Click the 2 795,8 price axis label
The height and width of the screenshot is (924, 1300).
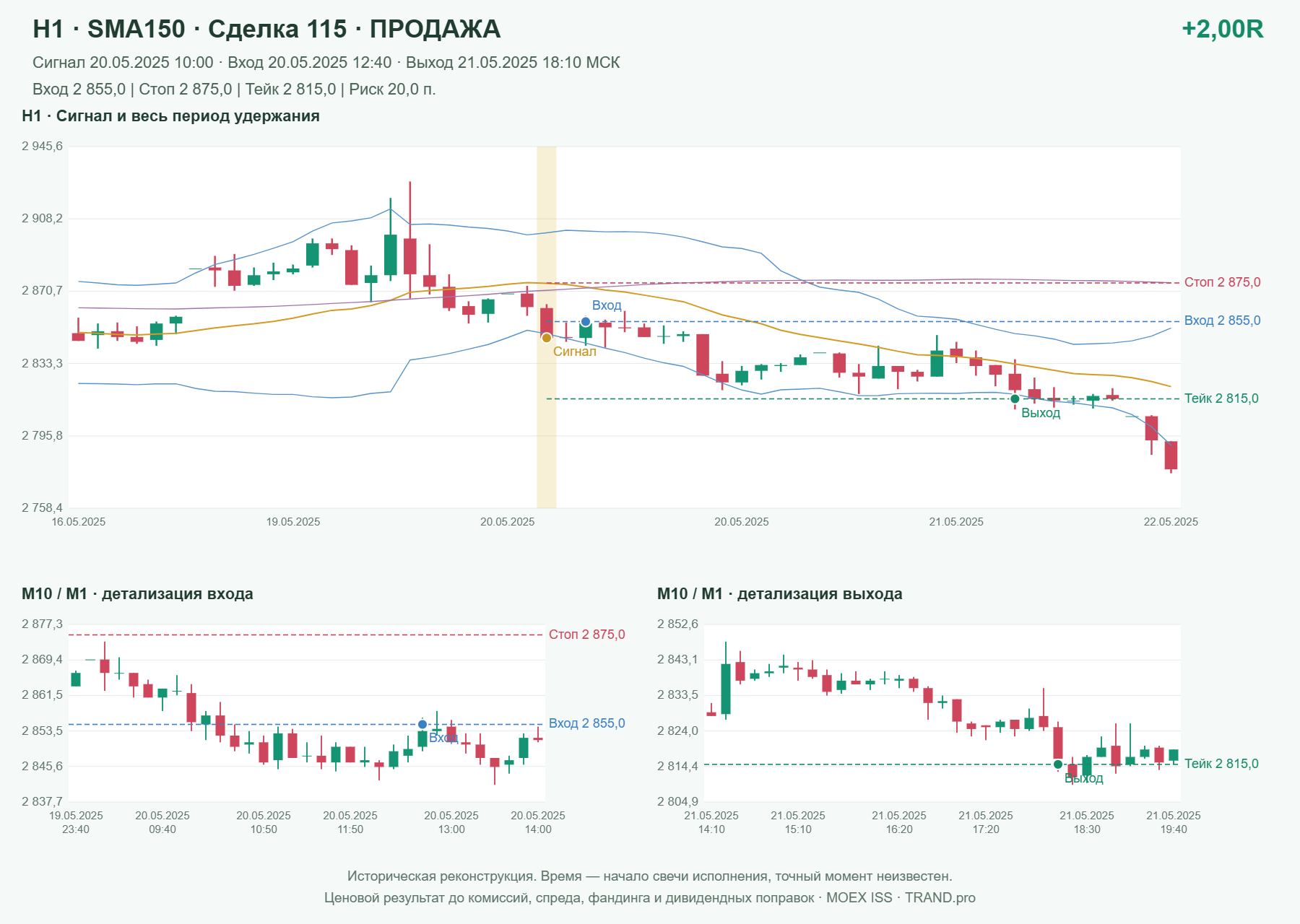click(42, 435)
